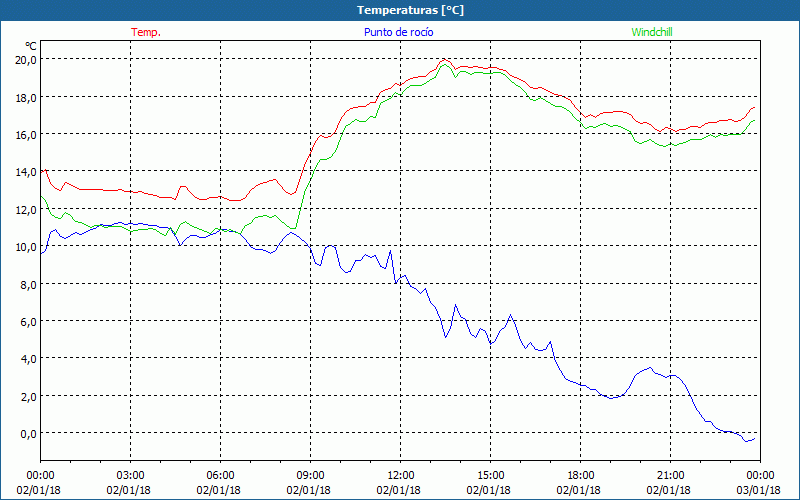Select the blue 'Punto de rocío' legend label
The image size is (800, 500).
click(x=398, y=32)
